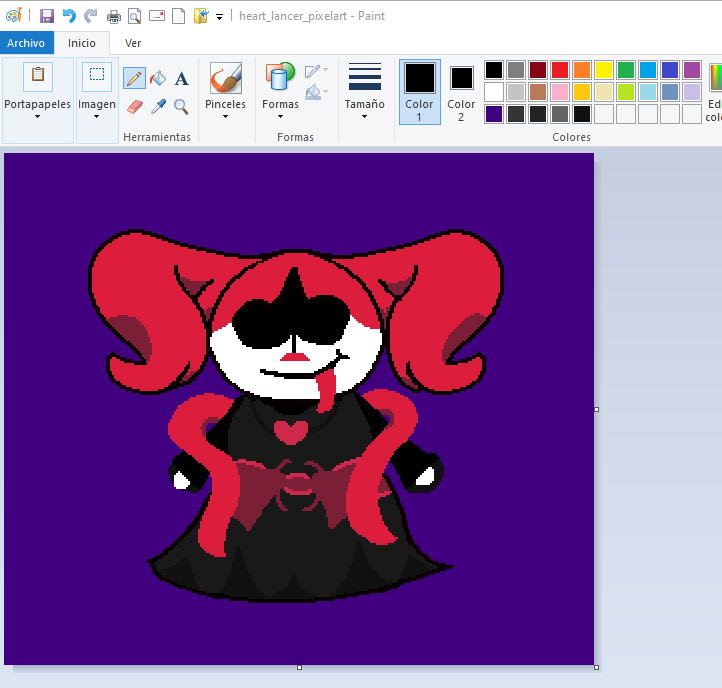Image resolution: width=722 pixels, height=688 pixels.
Task: Pick the bright red swatch
Action: [x=560, y=70]
